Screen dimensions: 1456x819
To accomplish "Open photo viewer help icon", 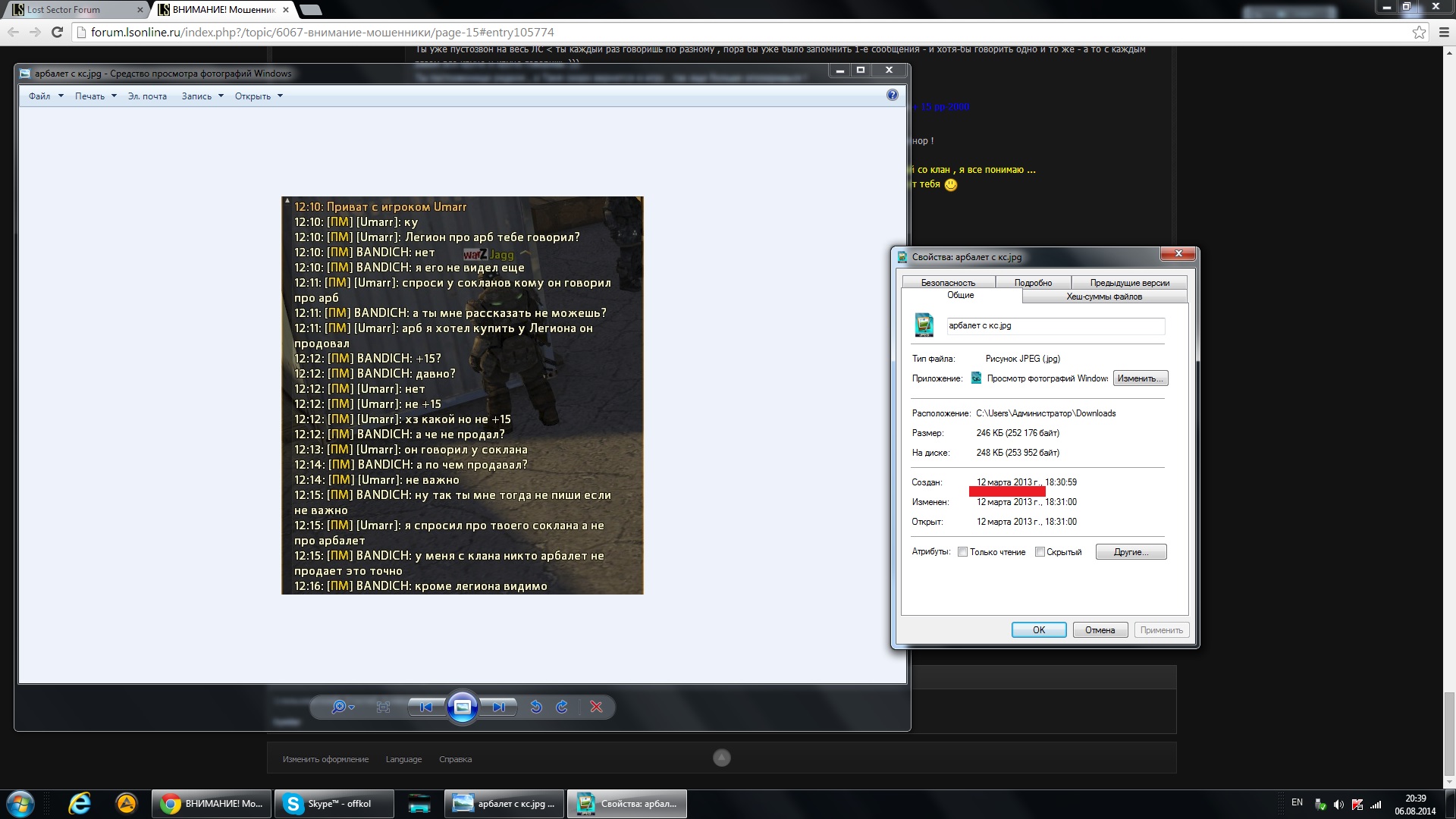I will [893, 95].
